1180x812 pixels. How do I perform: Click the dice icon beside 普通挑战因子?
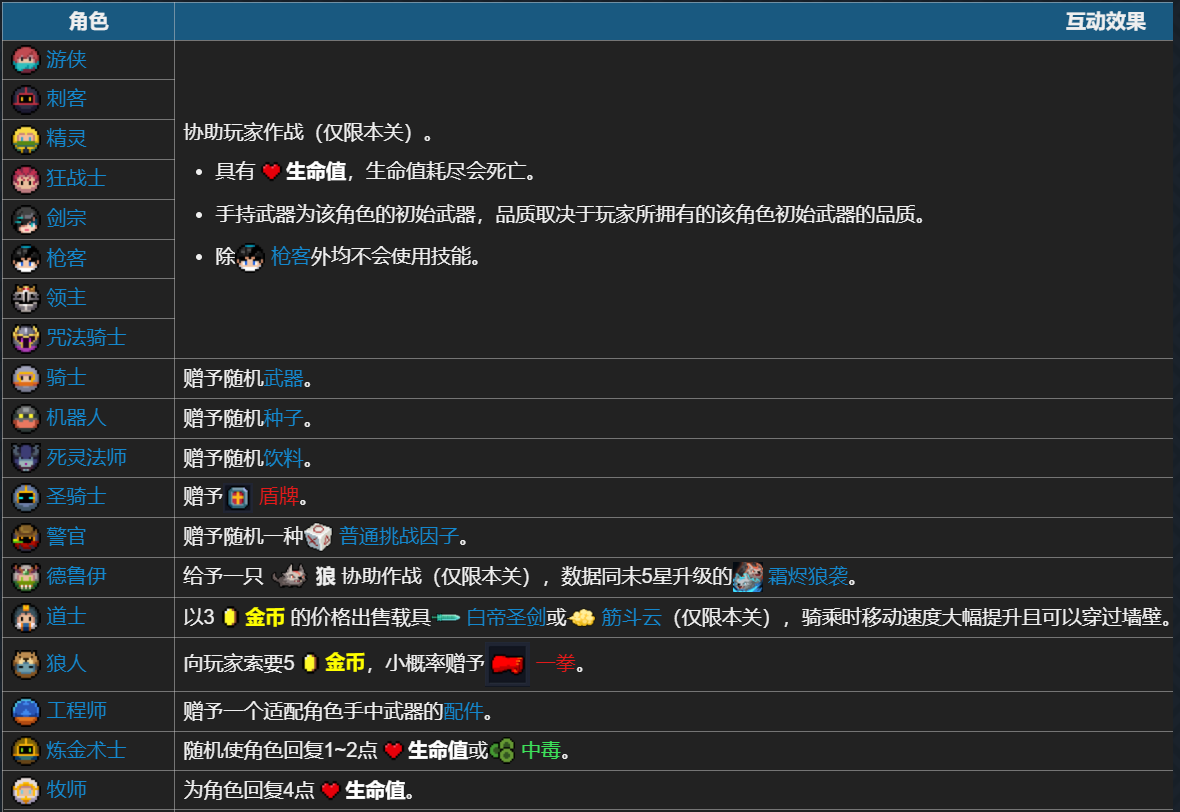[319, 537]
